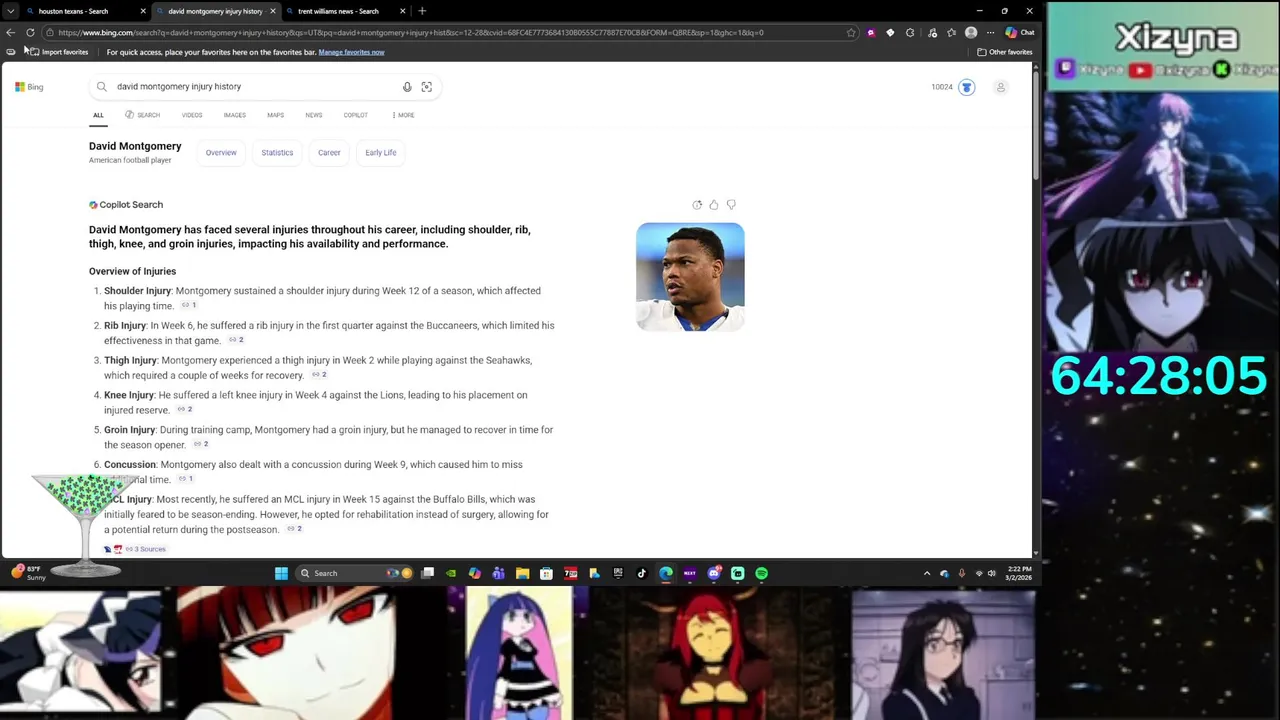Click the David Montgomery heading
The height and width of the screenshot is (720, 1280).
pos(135,146)
